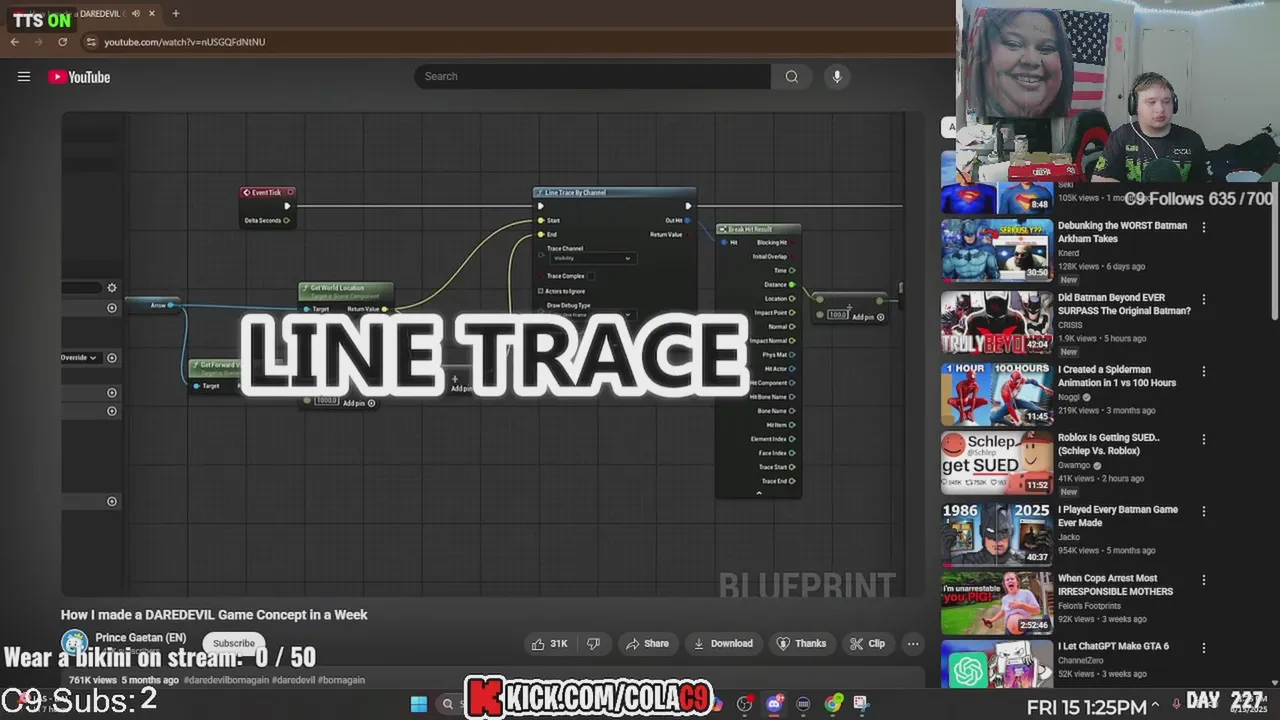Click channel name 'CRISIS'
Viewport: 1280px width, 720px height.
1070,325
